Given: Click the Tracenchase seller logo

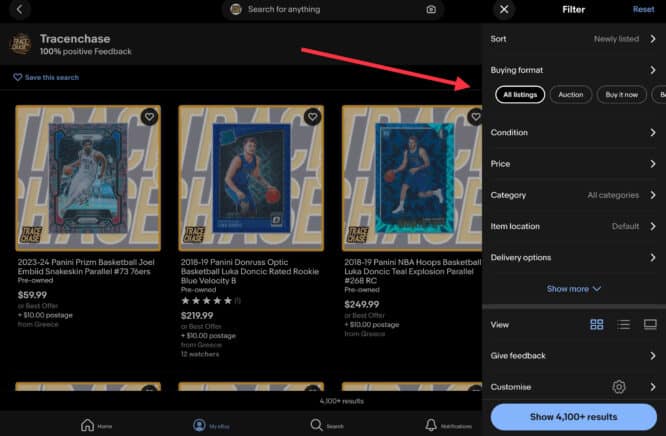Looking at the screenshot, I should 20,44.
